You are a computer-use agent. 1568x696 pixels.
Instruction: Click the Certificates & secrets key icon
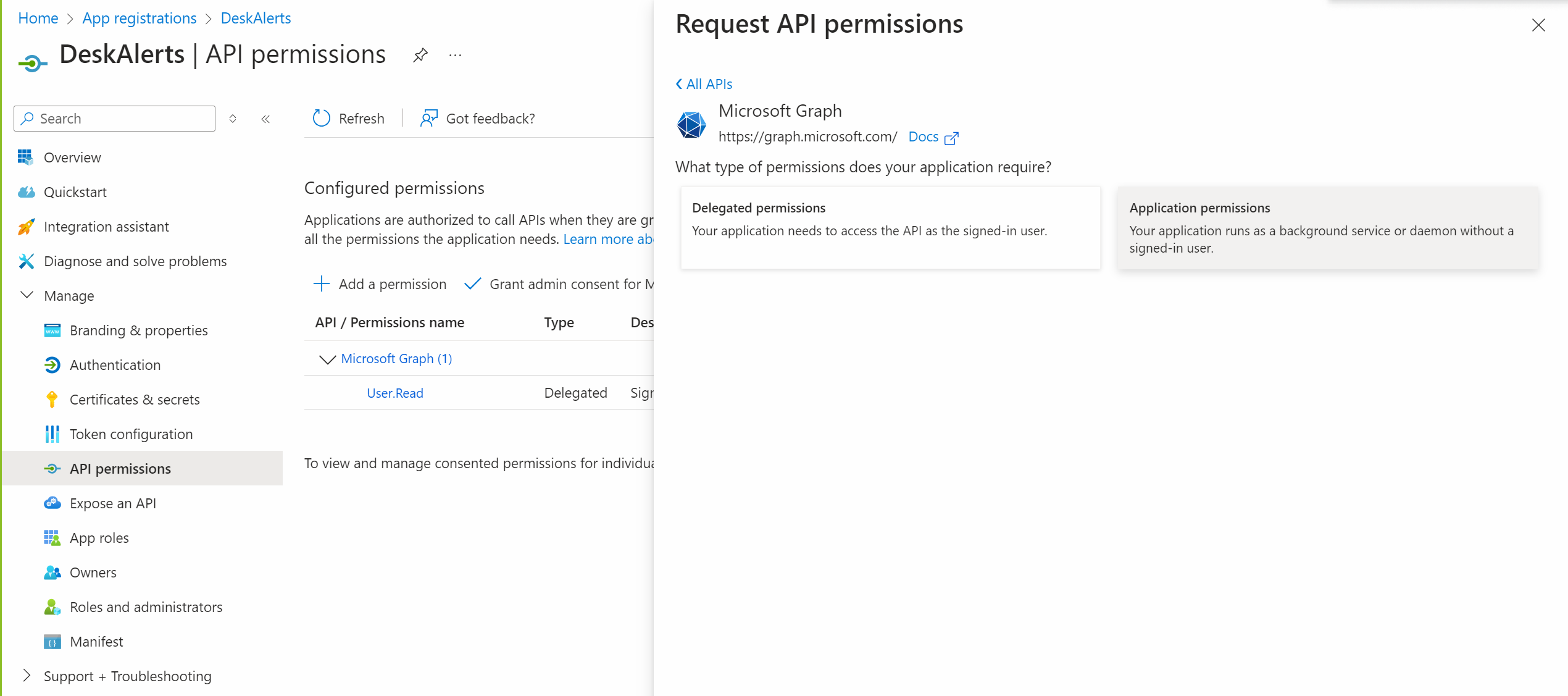point(52,400)
